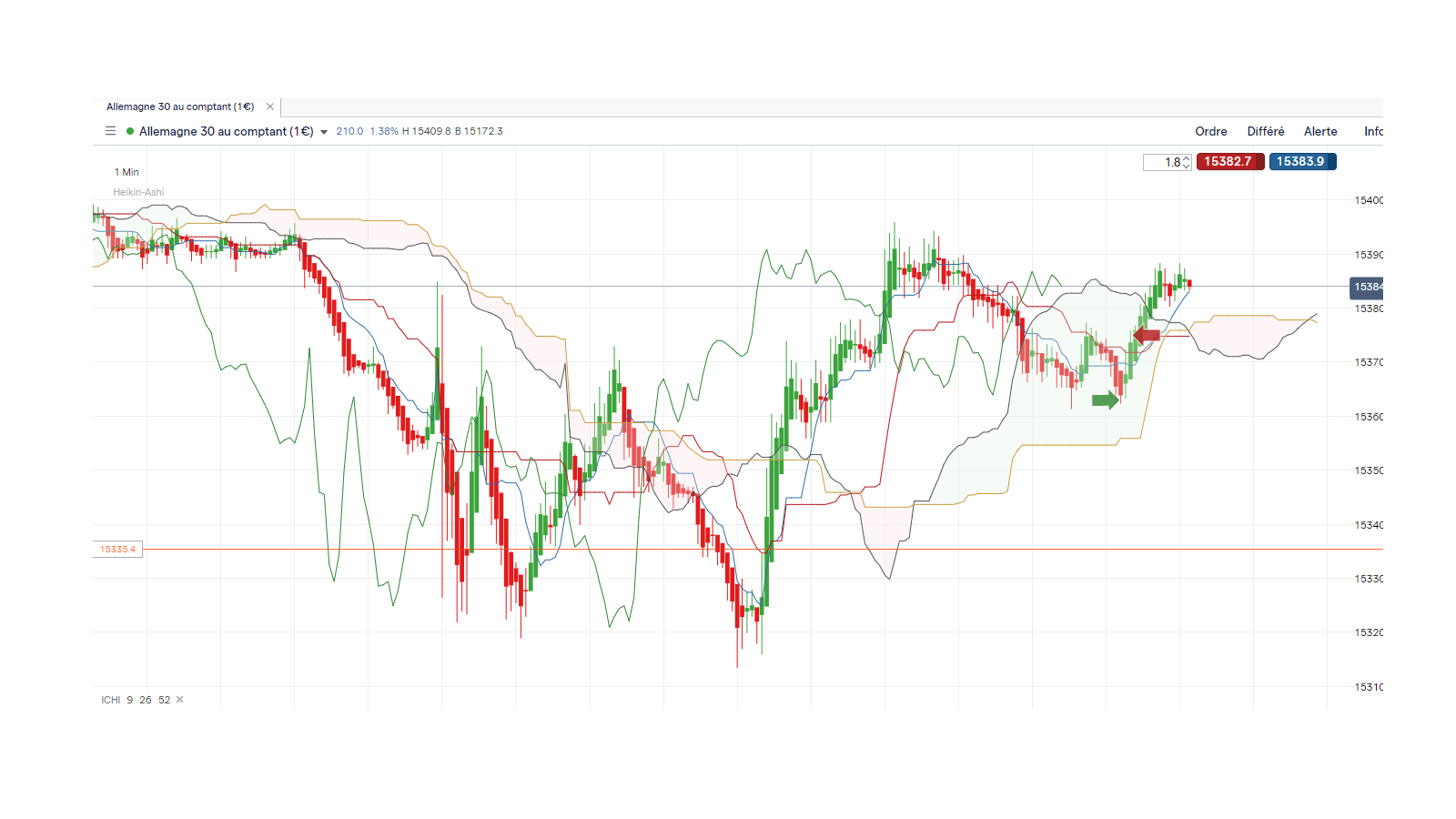Image resolution: width=1456 pixels, height=819 pixels.
Task: Click the green right arrow marker on chart
Action: coord(1106,399)
